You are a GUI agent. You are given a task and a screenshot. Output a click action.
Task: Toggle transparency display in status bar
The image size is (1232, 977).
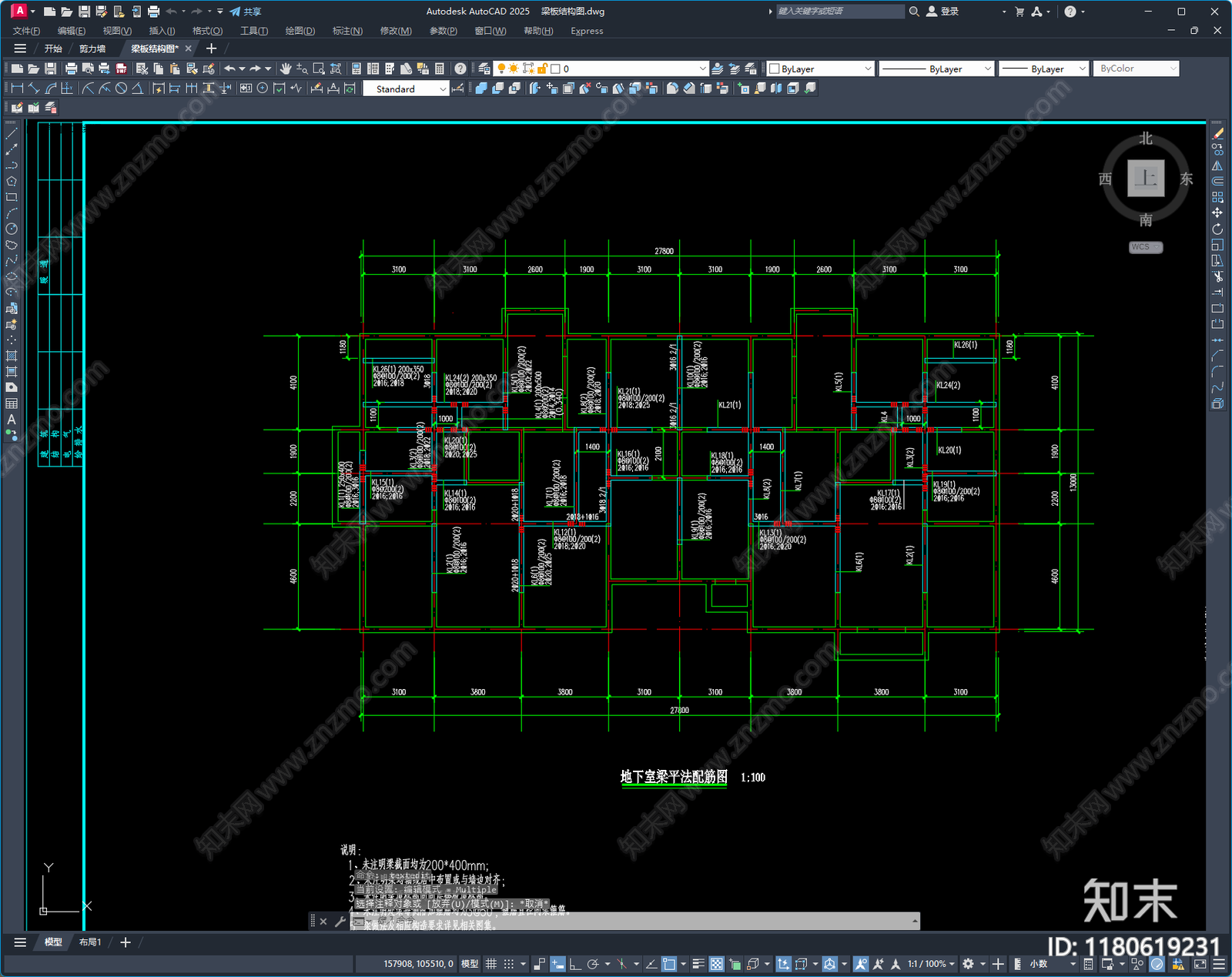coord(716,964)
